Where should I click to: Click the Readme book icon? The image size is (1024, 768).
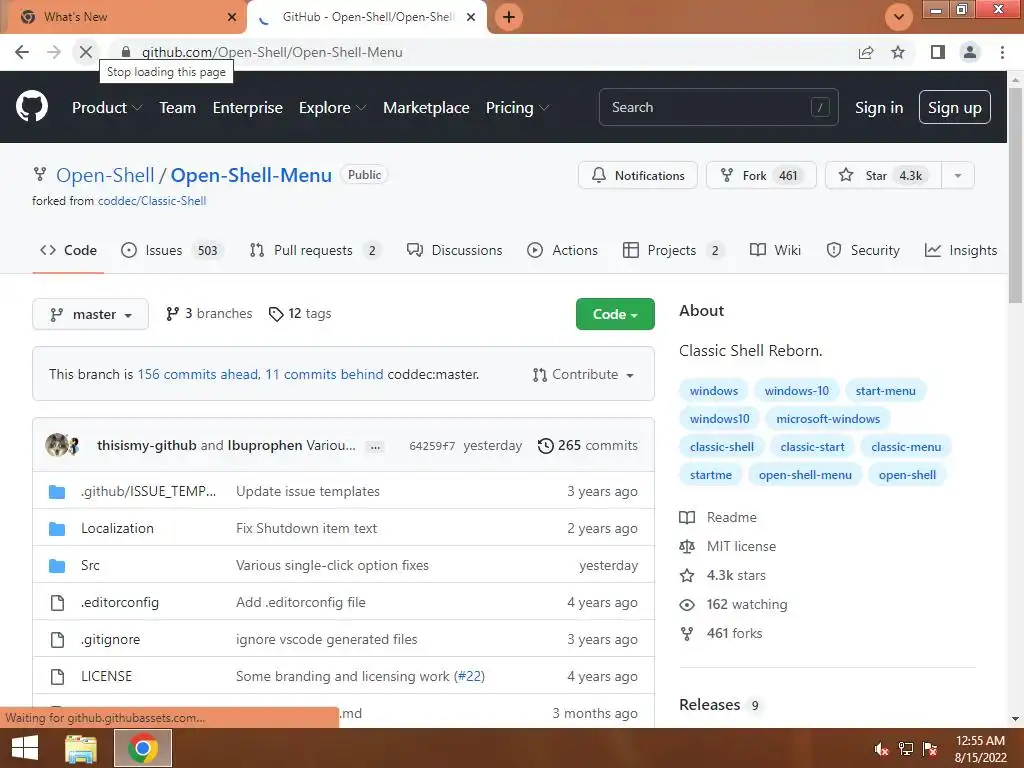point(687,517)
